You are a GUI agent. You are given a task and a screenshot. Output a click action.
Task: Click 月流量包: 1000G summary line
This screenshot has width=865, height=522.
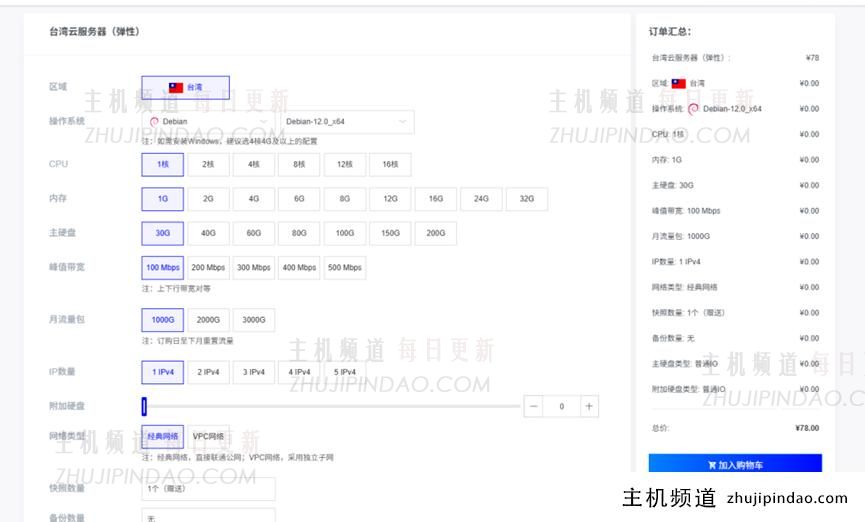click(x=681, y=236)
